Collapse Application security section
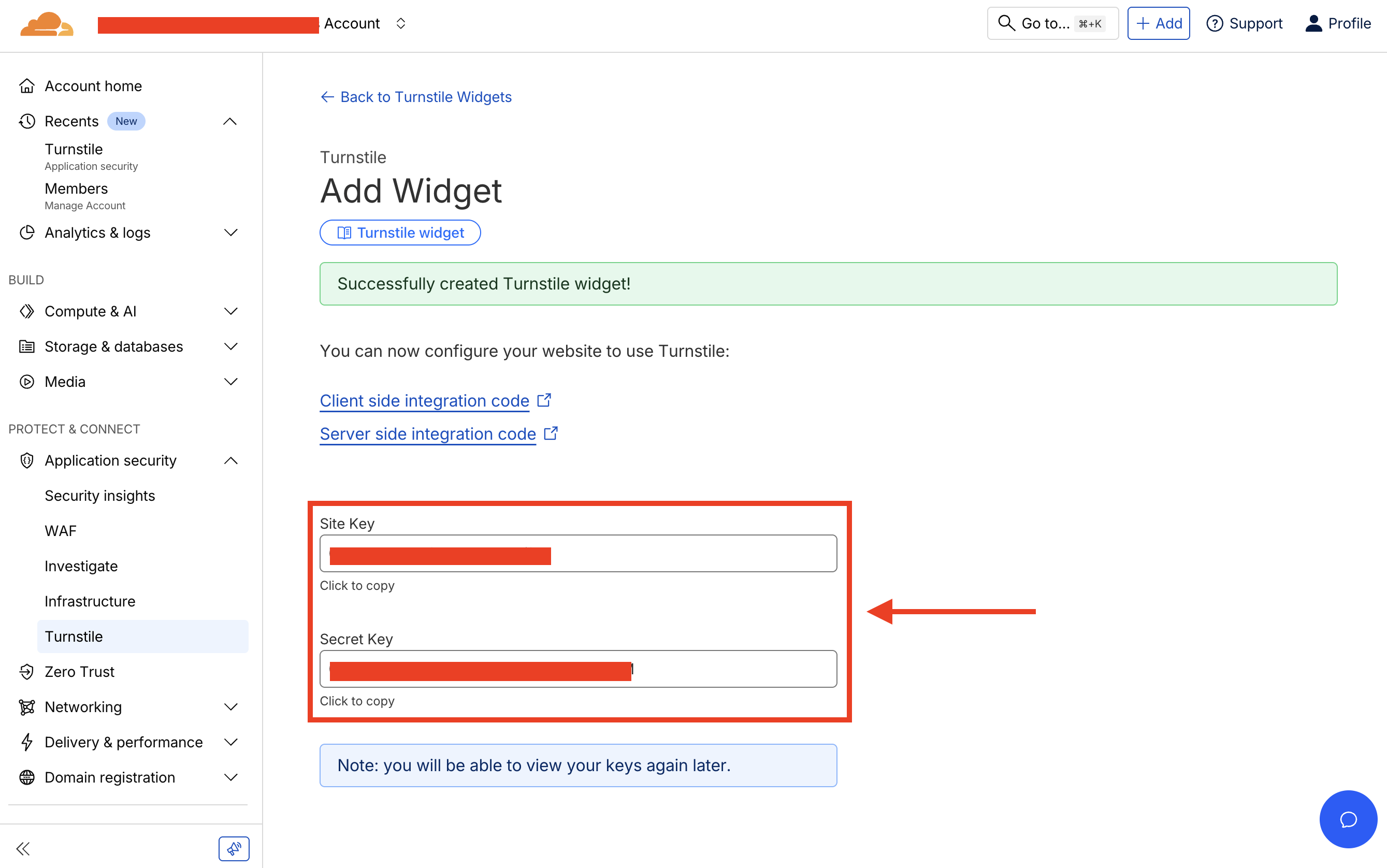 (x=231, y=460)
